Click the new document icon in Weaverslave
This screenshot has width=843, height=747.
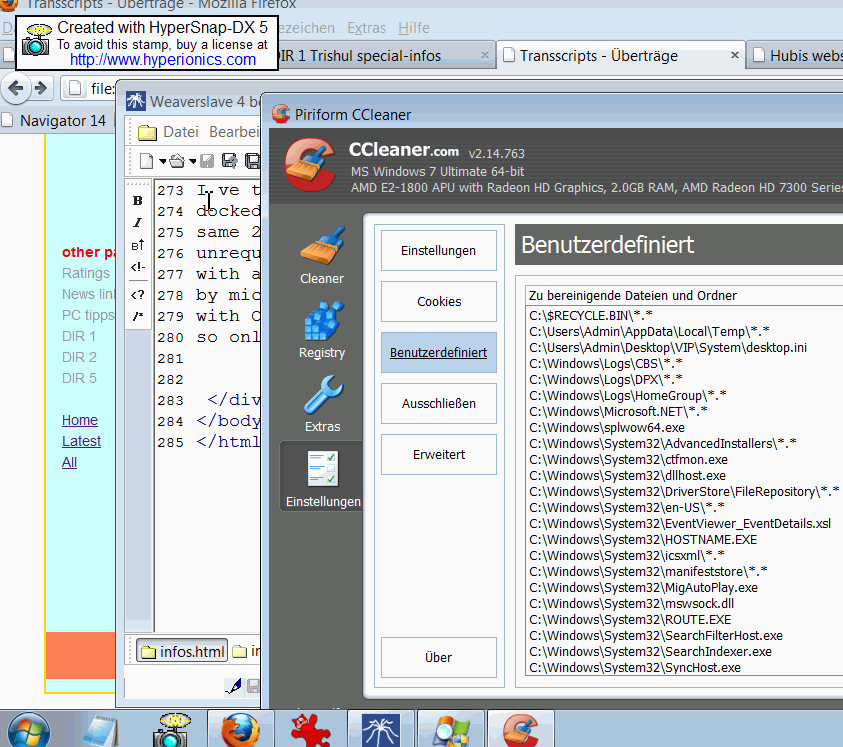[146, 161]
